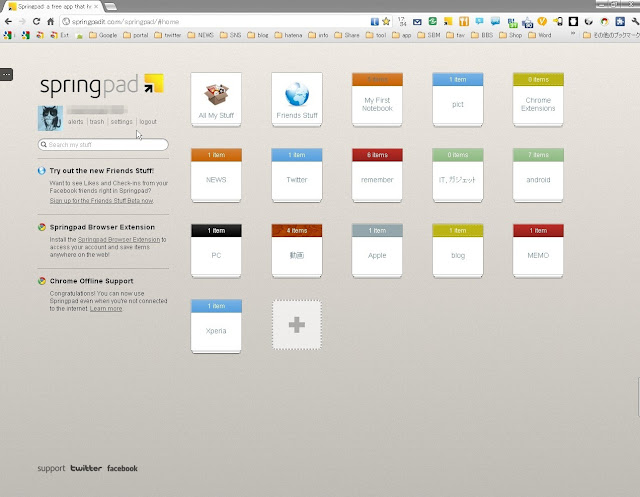
Task: Open the NEWS bookmarks folder
Action: pyautogui.click(x=201, y=35)
